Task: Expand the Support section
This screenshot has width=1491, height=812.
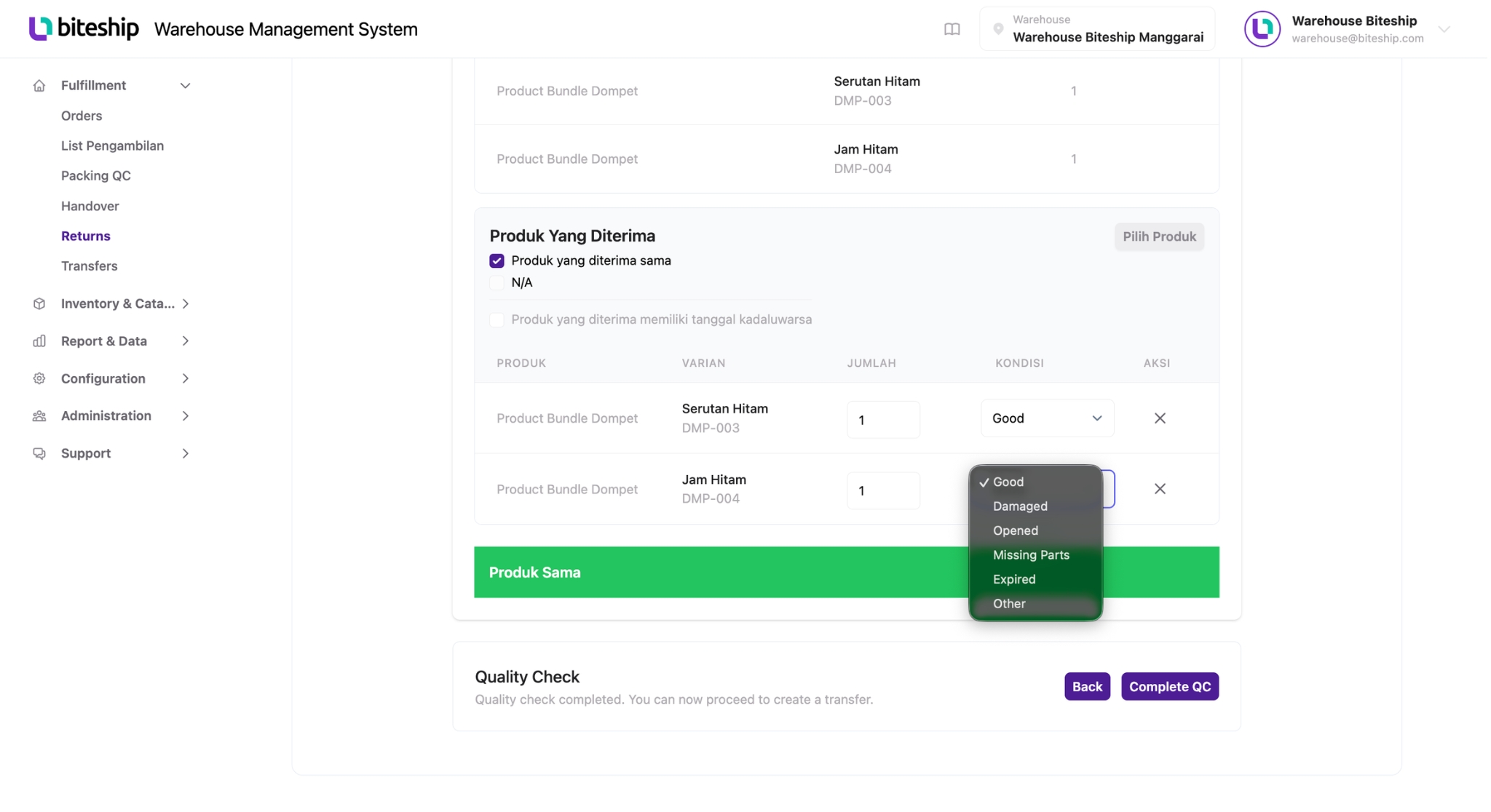Action: pos(185,453)
